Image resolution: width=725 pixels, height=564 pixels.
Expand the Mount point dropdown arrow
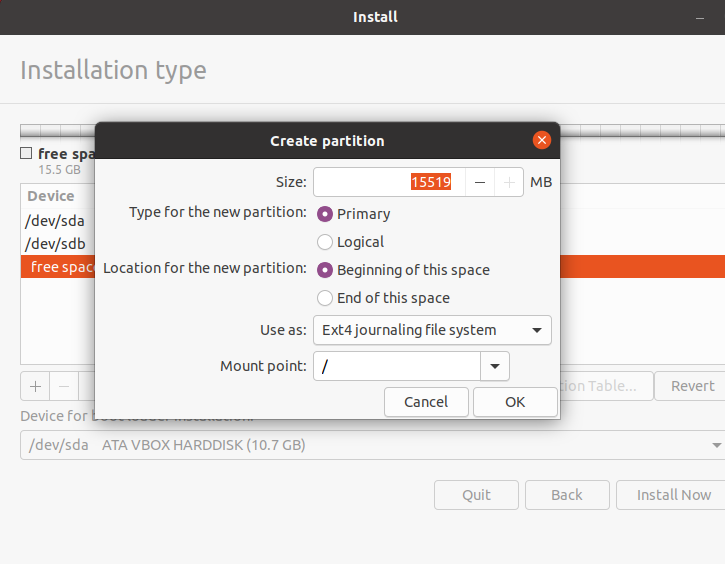pos(495,367)
